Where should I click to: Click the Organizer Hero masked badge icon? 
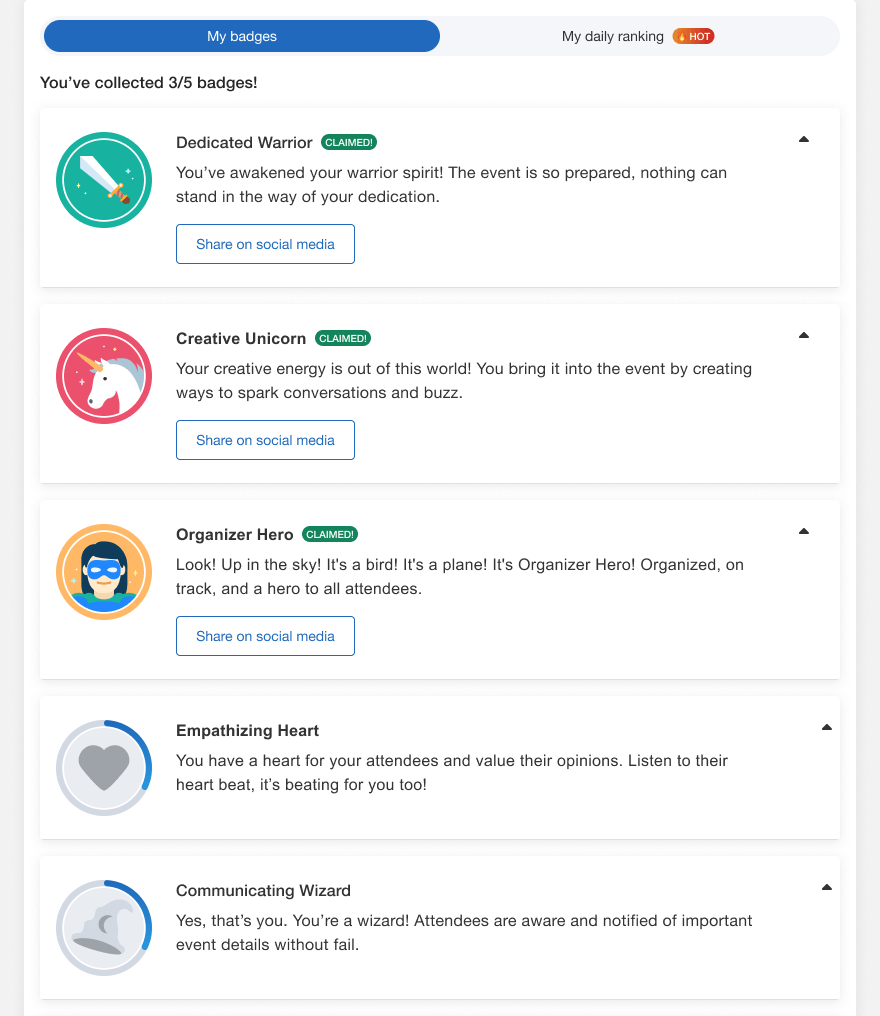coord(104,573)
